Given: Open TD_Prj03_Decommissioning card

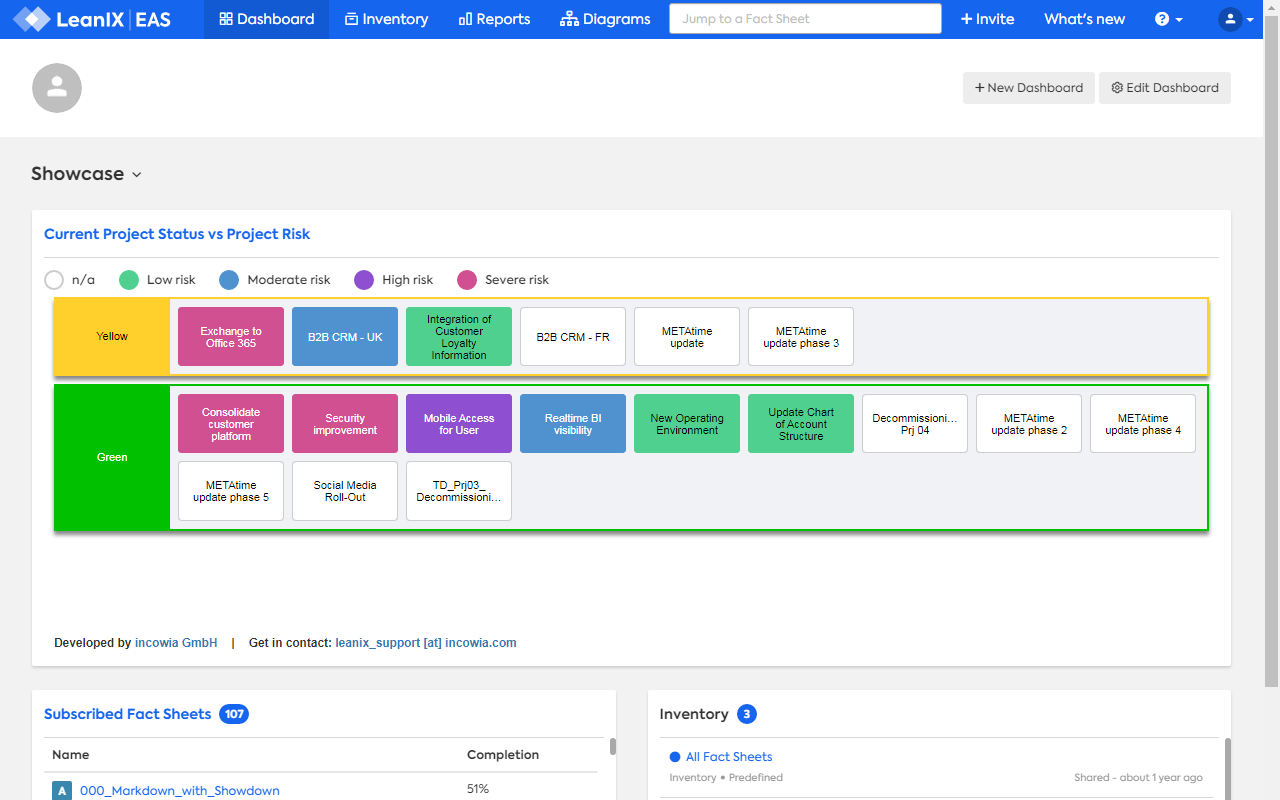Looking at the screenshot, I should click(459, 491).
